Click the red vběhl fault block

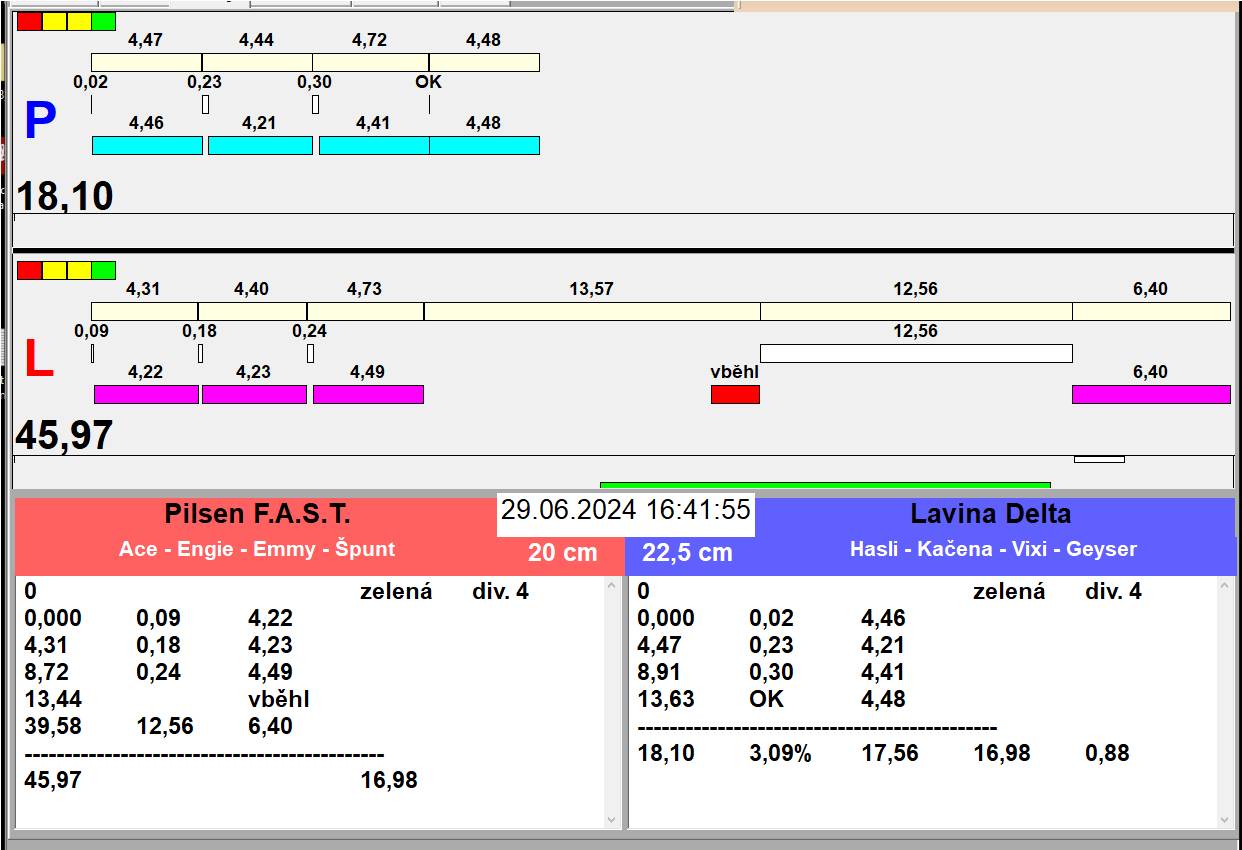[x=735, y=394]
